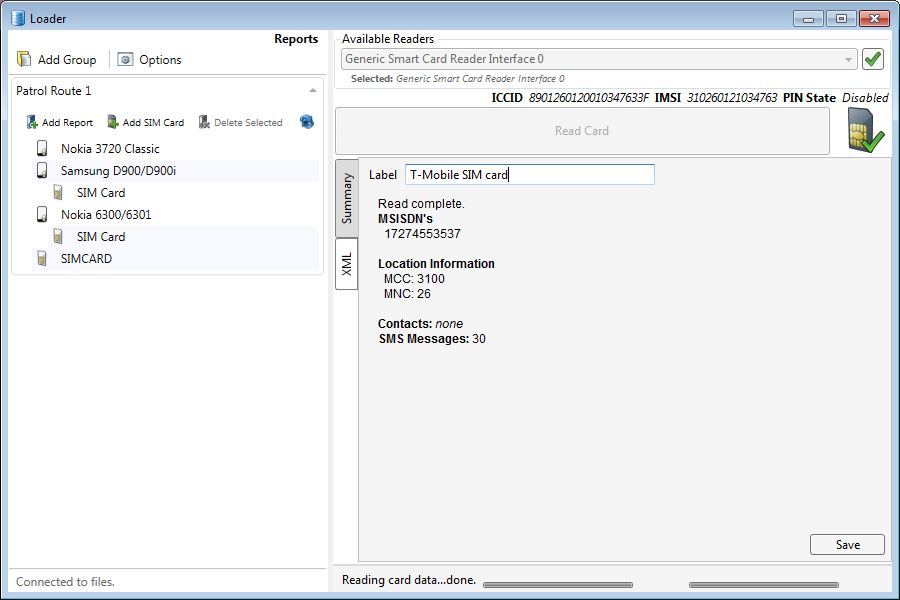The width and height of the screenshot is (900, 600).
Task: Click the Options label
Action: (160, 60)
